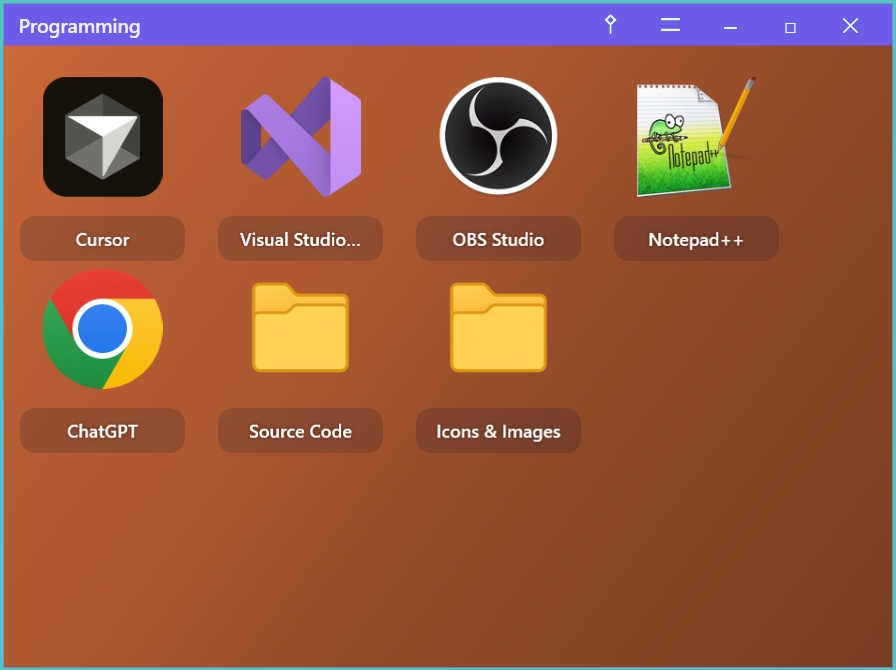Click the Visual Studio... label button

[300, 239]
